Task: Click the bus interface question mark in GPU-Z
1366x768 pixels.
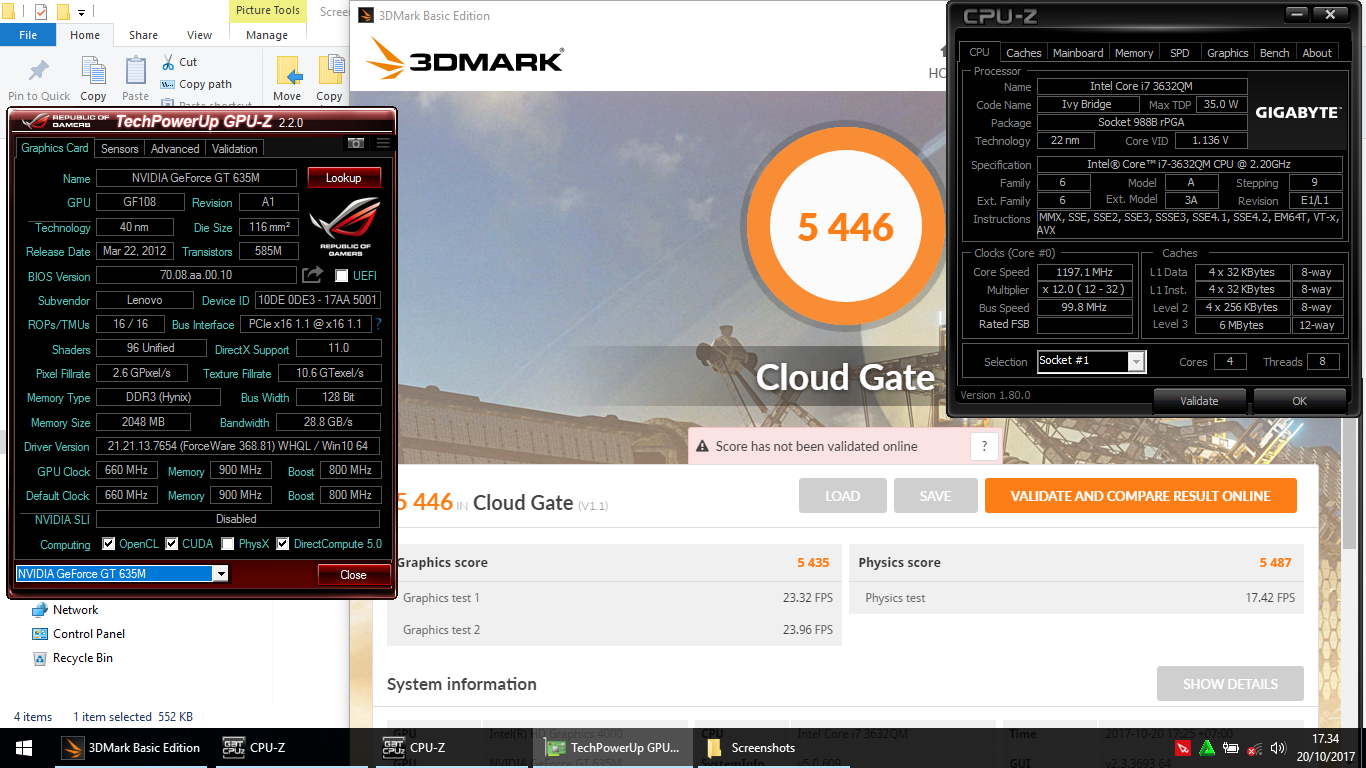Action: 378,324
